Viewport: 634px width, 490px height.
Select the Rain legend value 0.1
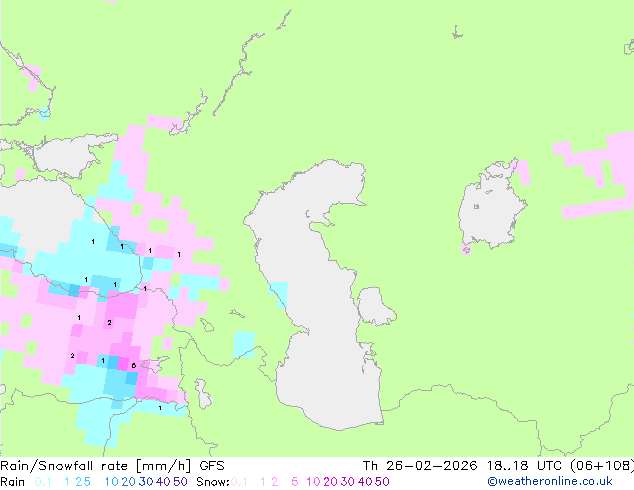pos(43,482)
